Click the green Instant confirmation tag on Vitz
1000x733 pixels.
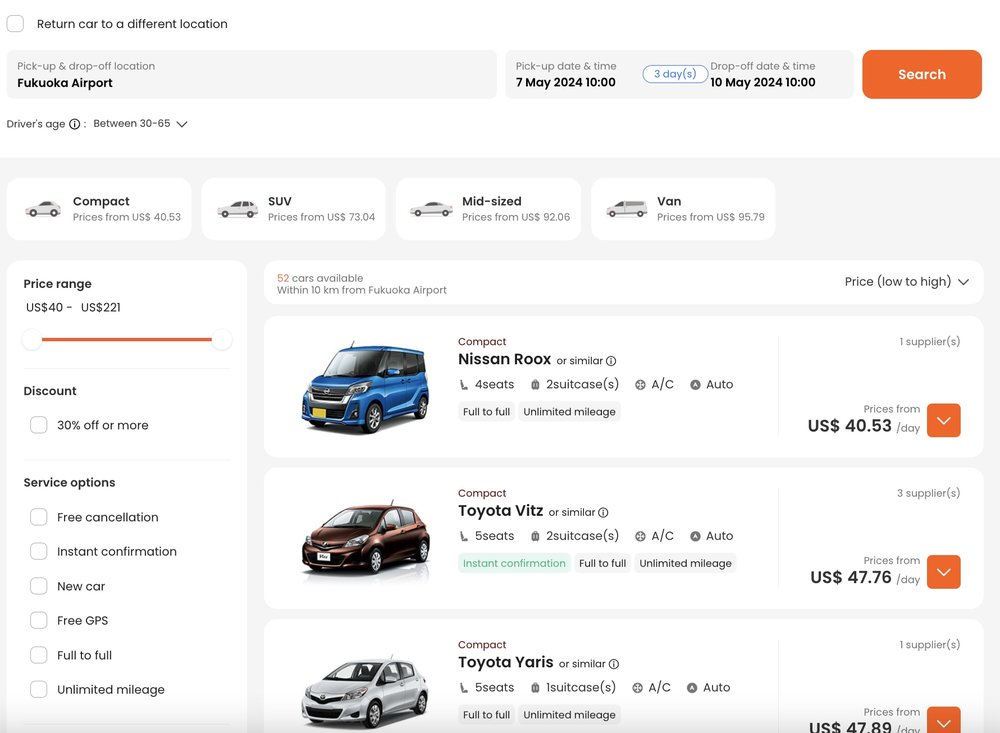tap(514, 563)
